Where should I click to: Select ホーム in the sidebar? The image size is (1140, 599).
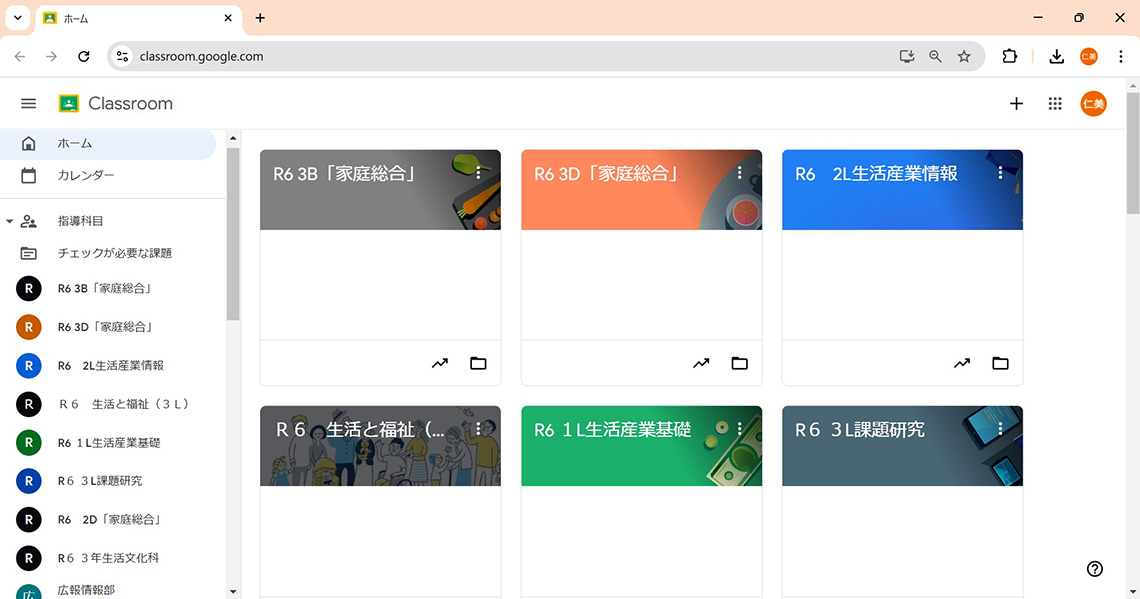(x=108, y=144)
